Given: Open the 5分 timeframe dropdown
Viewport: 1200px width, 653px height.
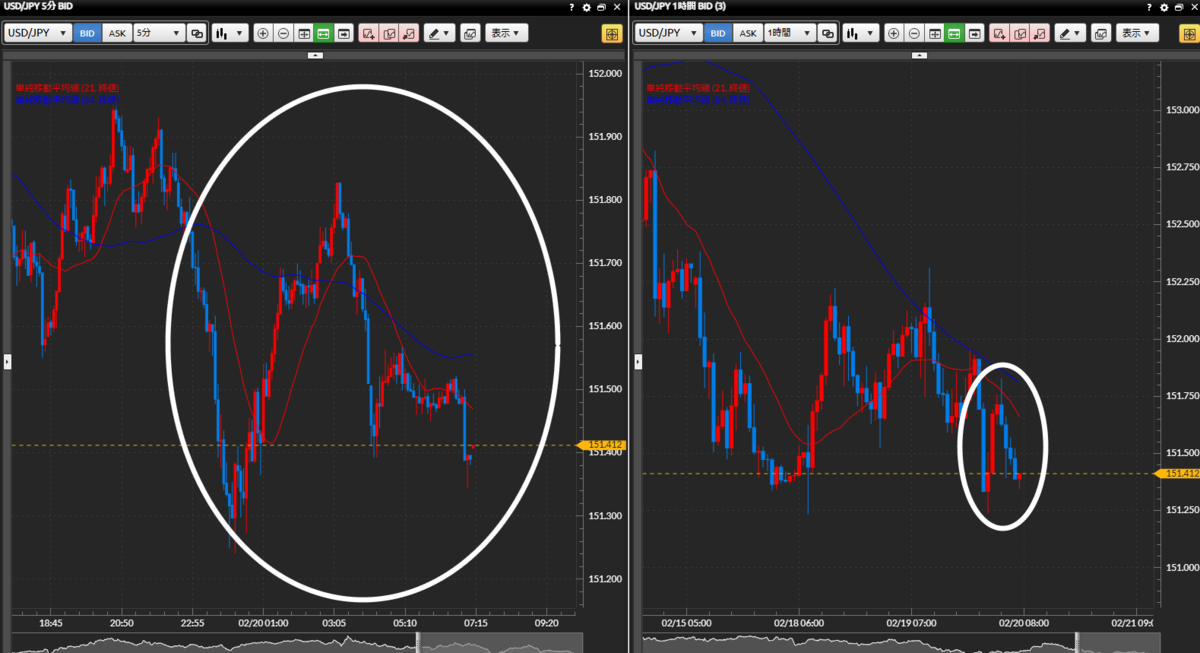Looking at the screenshot, I should click(159, 33).
